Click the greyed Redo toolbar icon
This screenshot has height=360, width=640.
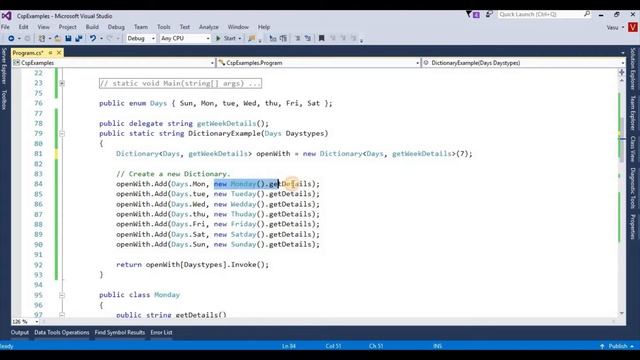[x=109, y=38]
